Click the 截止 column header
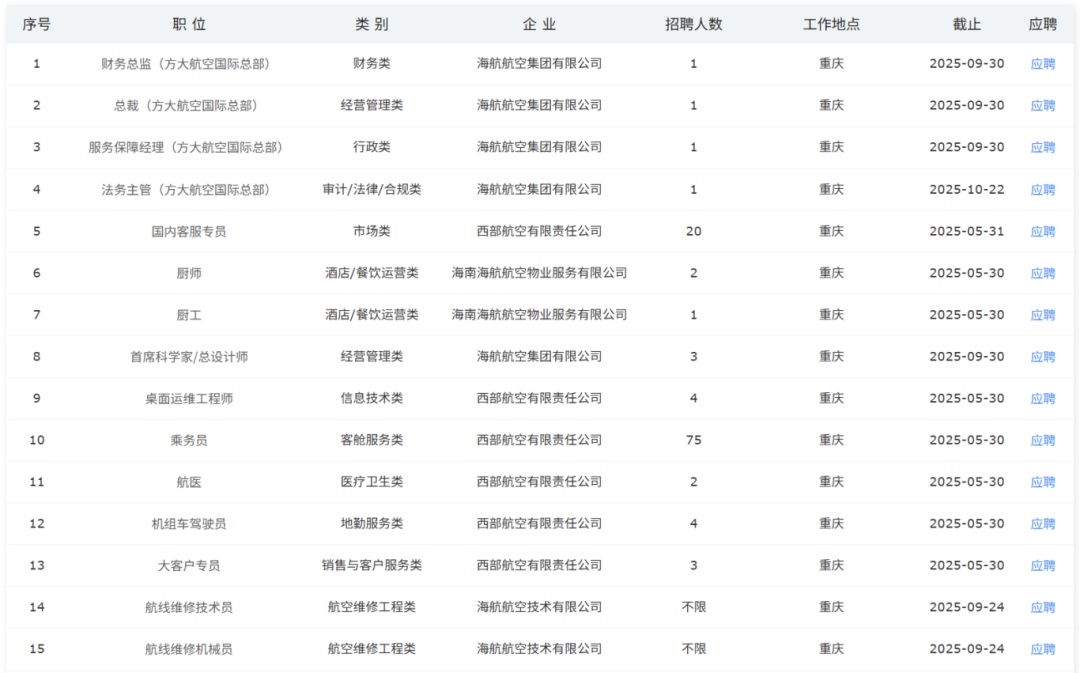Viewport: 1080px width, 673px height. click(x=966, y=24)
